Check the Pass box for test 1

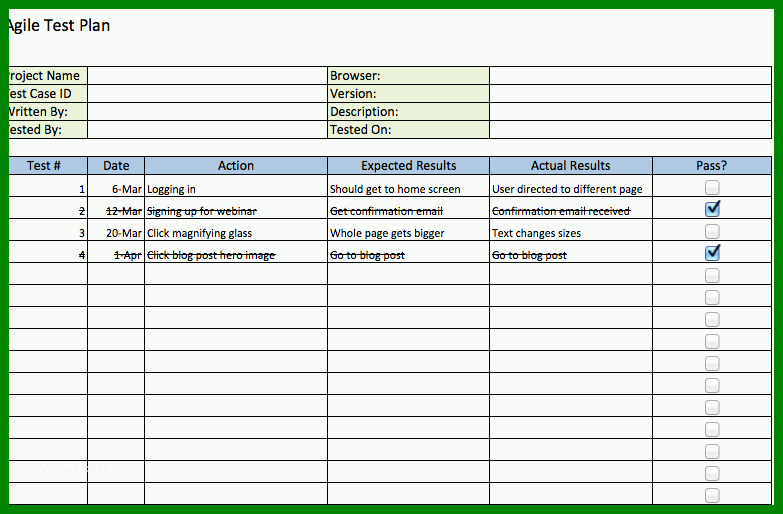point(712,188)
